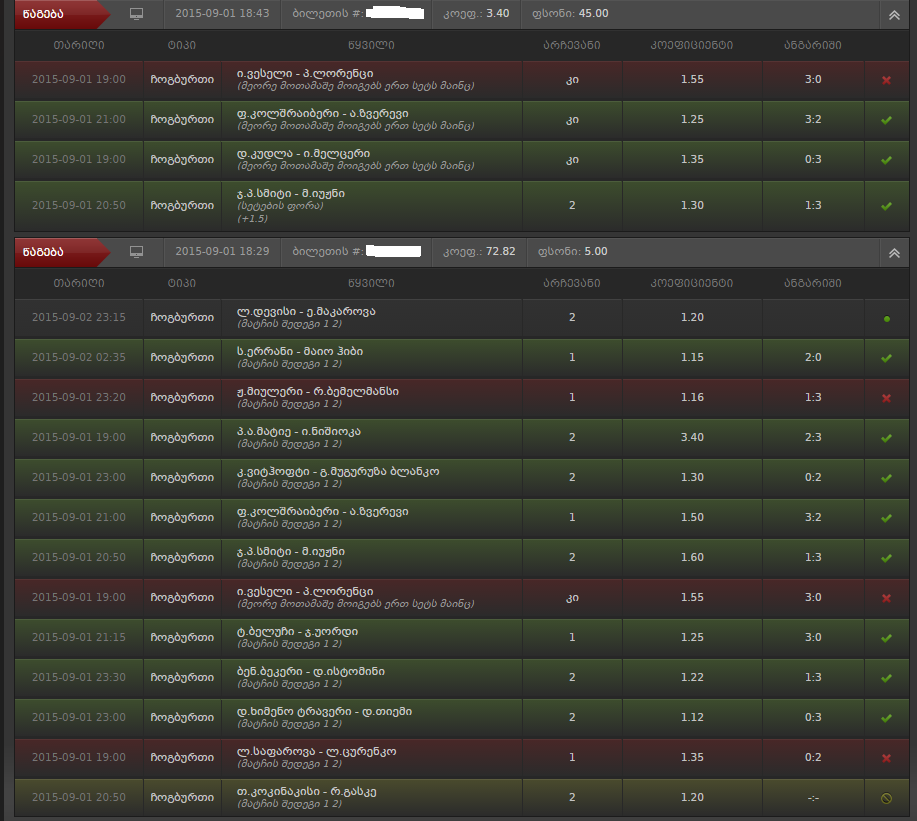Viewport: 917px width, 821px height.
Task: Click the pair name პ.ა.მატიე - ი.ნიშიოკა
Action: 298,432
